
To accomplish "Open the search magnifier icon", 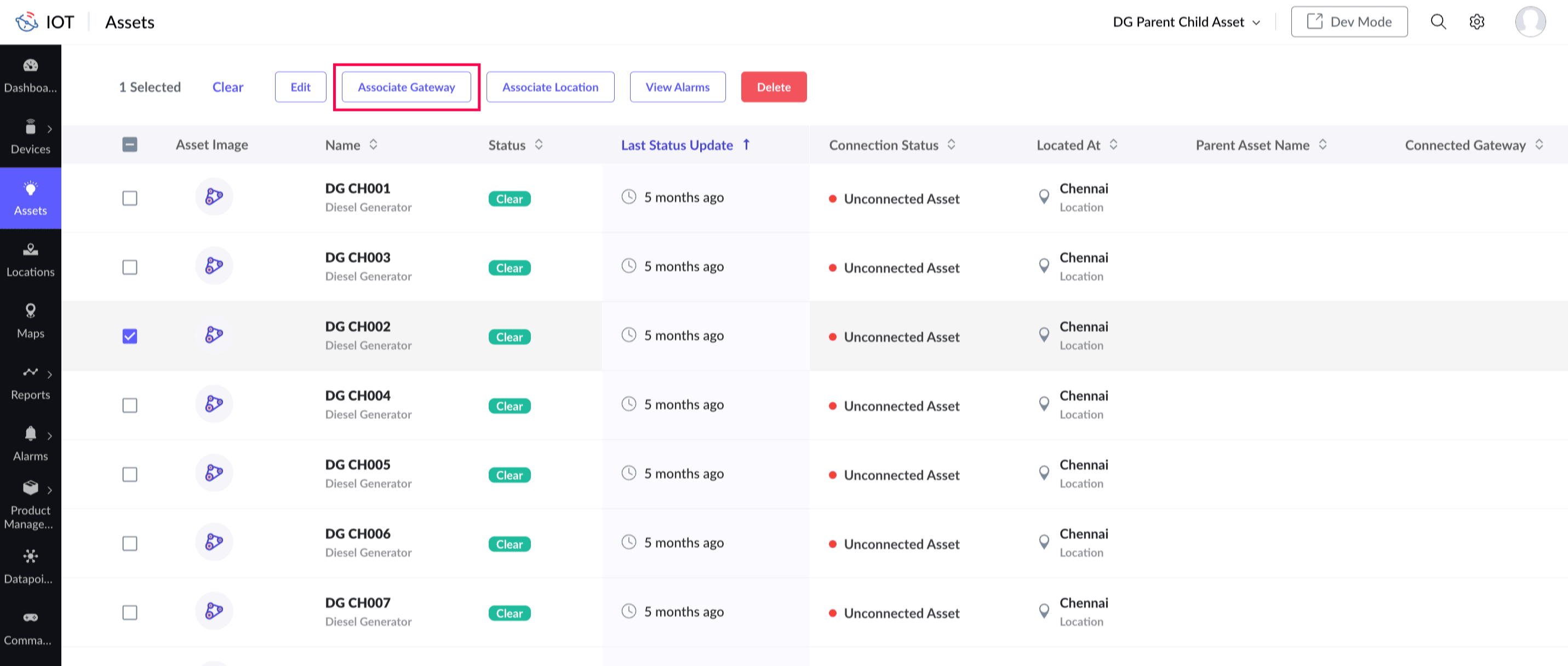I will click(1438, 22).
